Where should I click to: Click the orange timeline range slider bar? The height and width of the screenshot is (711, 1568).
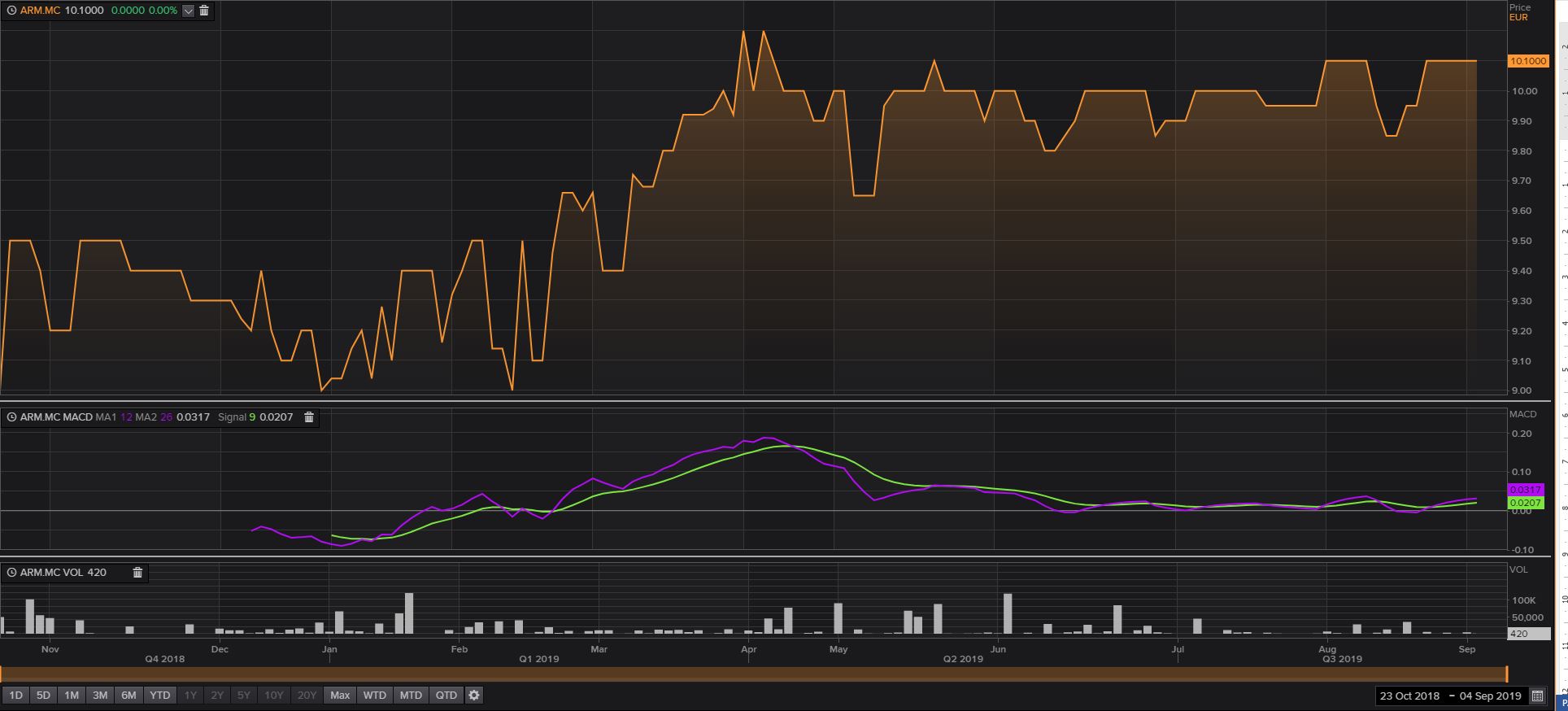(754, 674)
